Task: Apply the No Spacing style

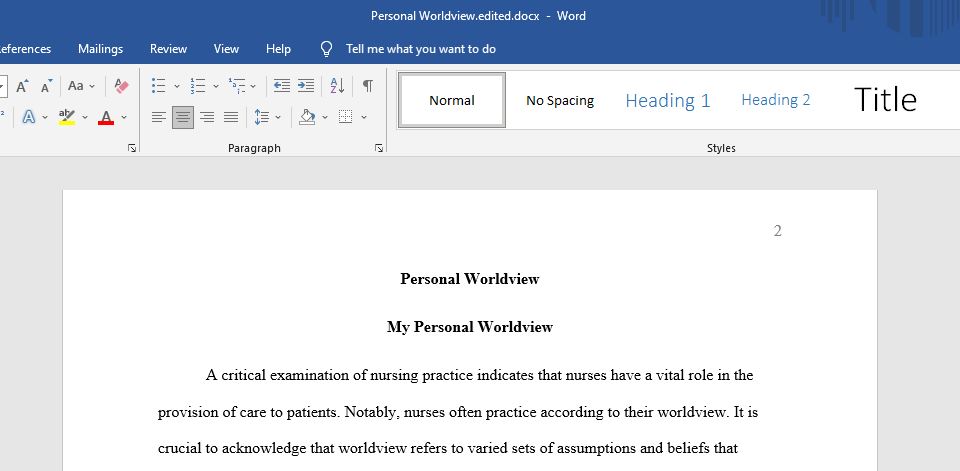Action: (x=560, y=100)
